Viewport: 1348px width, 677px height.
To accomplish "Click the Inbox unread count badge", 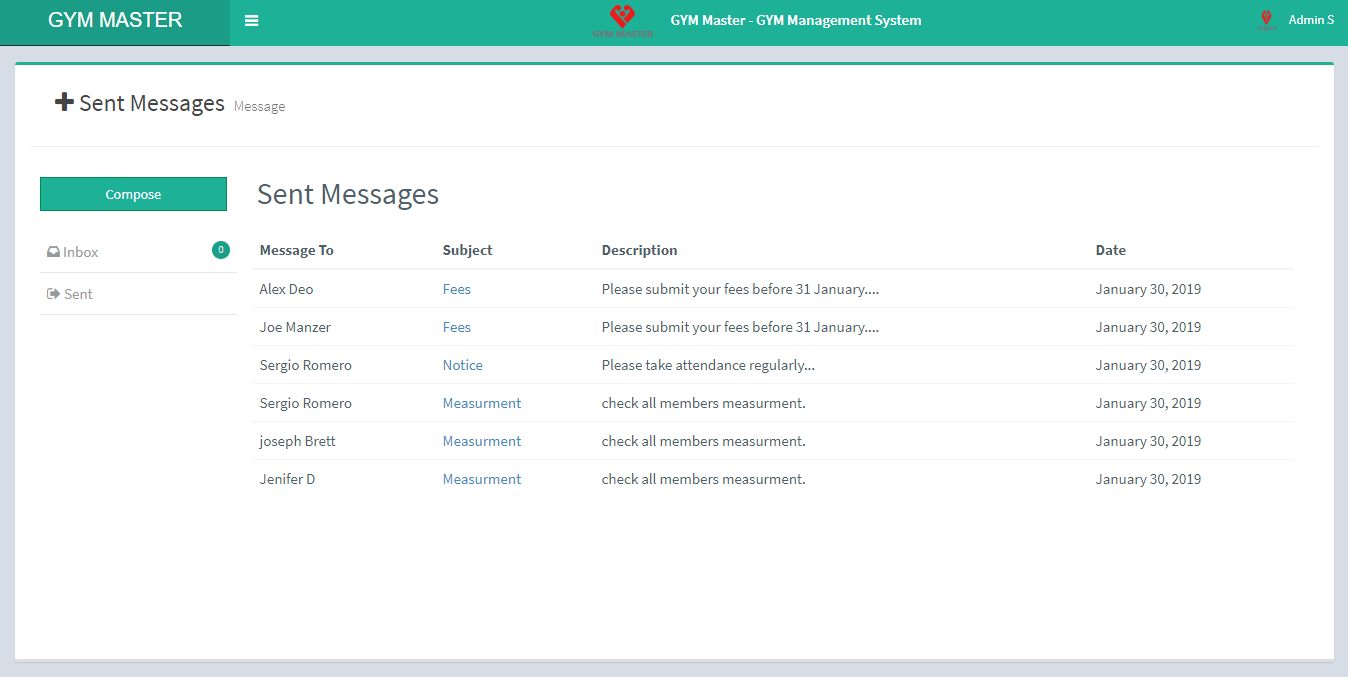I will pyautogui.click(x=220, y=250).
